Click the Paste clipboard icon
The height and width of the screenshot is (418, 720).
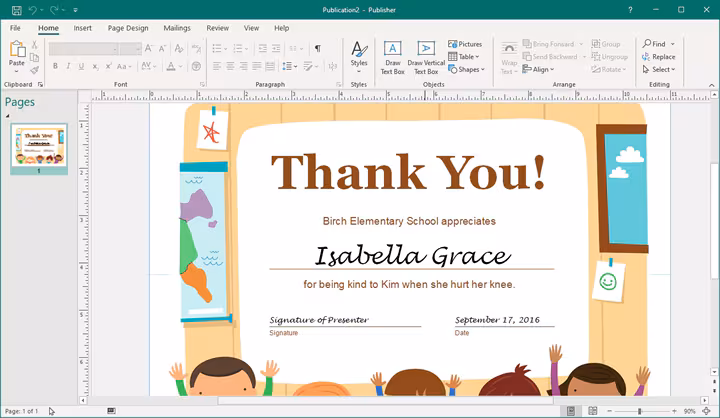(17, 49)
